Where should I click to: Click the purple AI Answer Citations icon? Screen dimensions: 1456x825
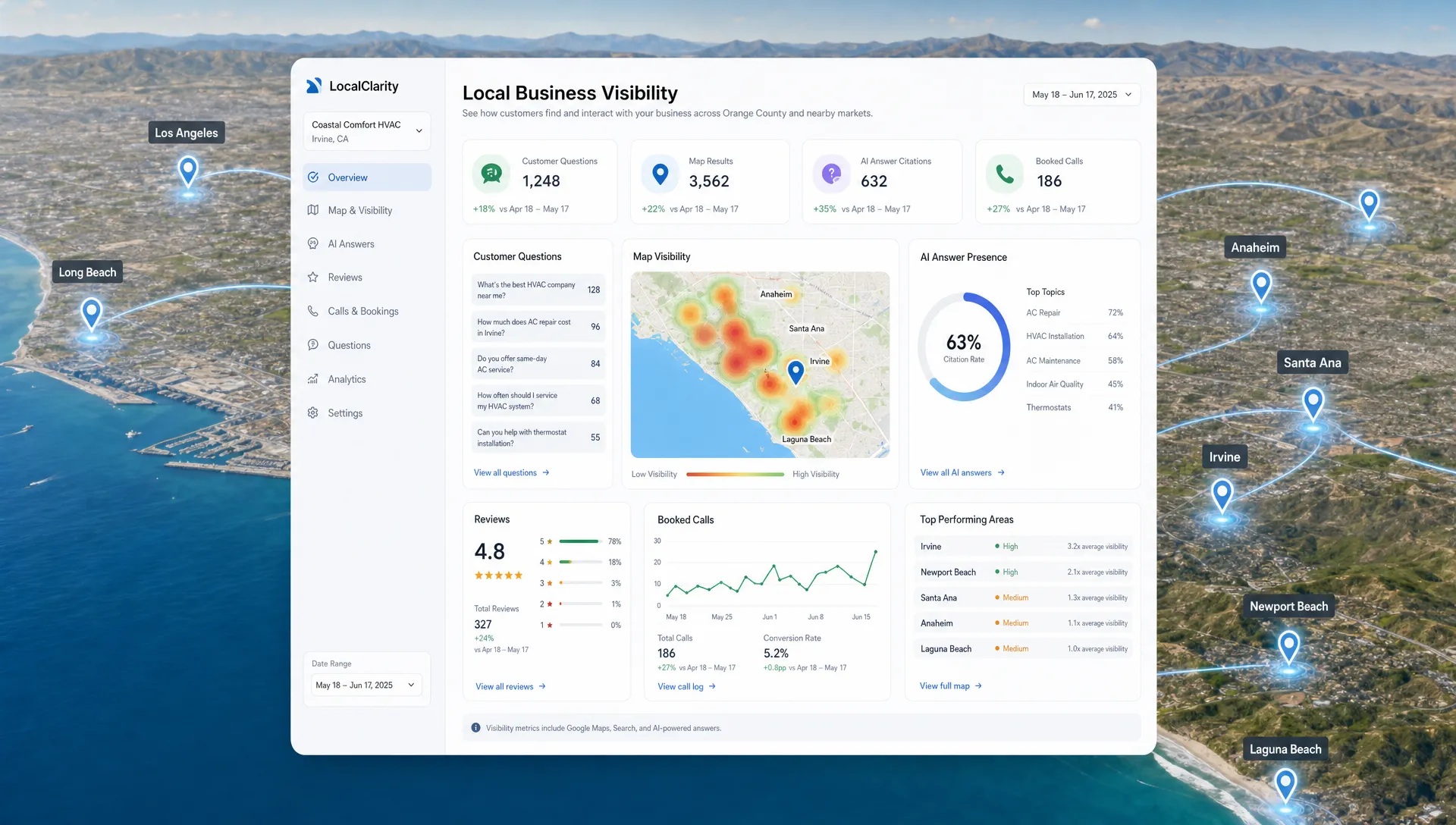tap(831, 174)
